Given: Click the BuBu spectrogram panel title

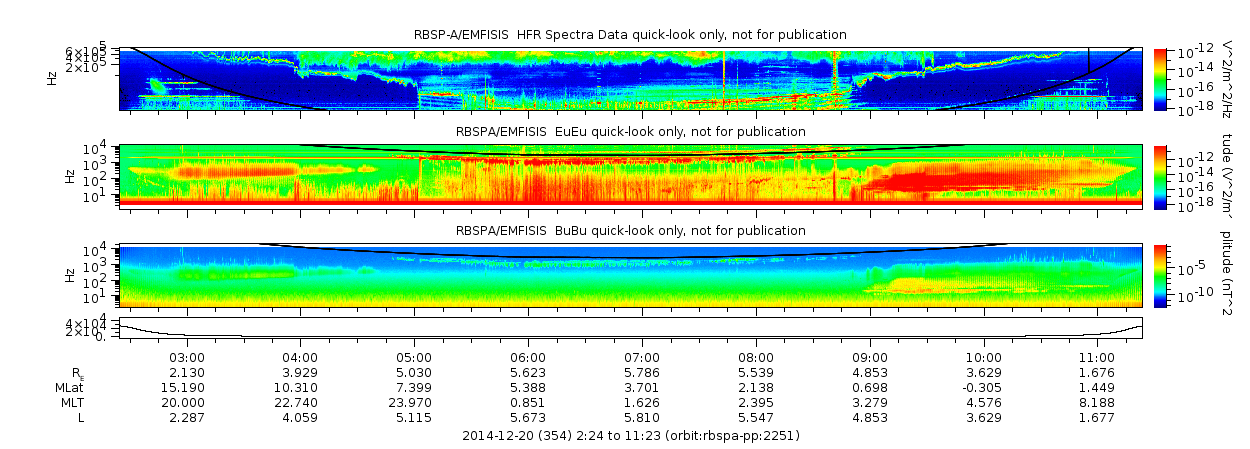Looking at the screenshot, I should [630, 231].
